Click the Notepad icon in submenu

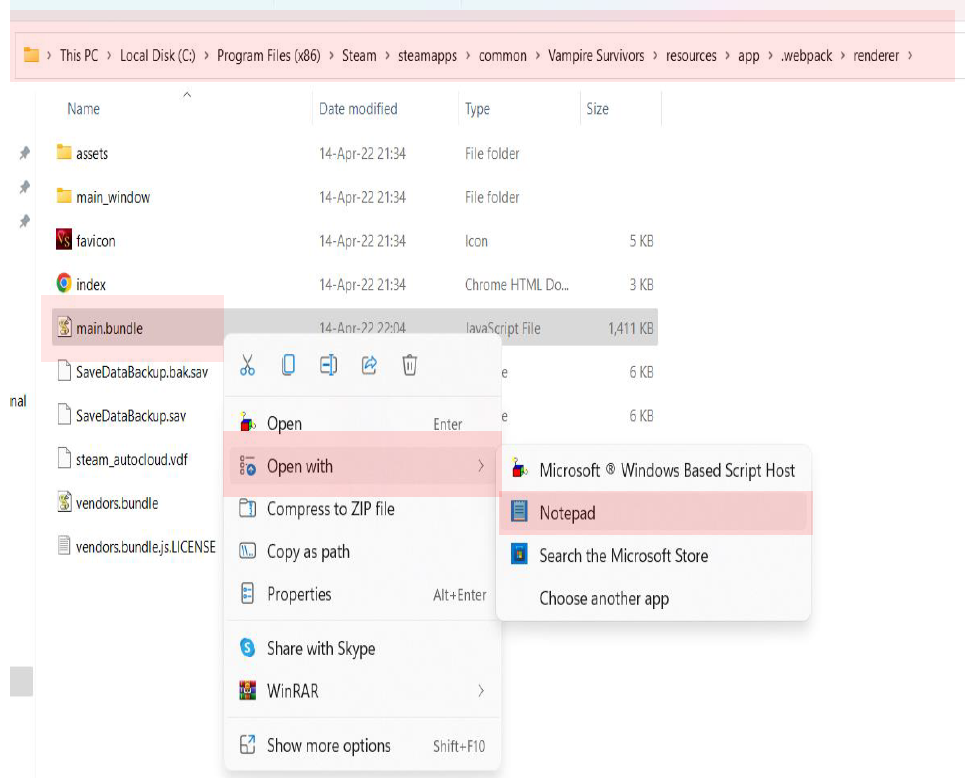coord(519,511)
